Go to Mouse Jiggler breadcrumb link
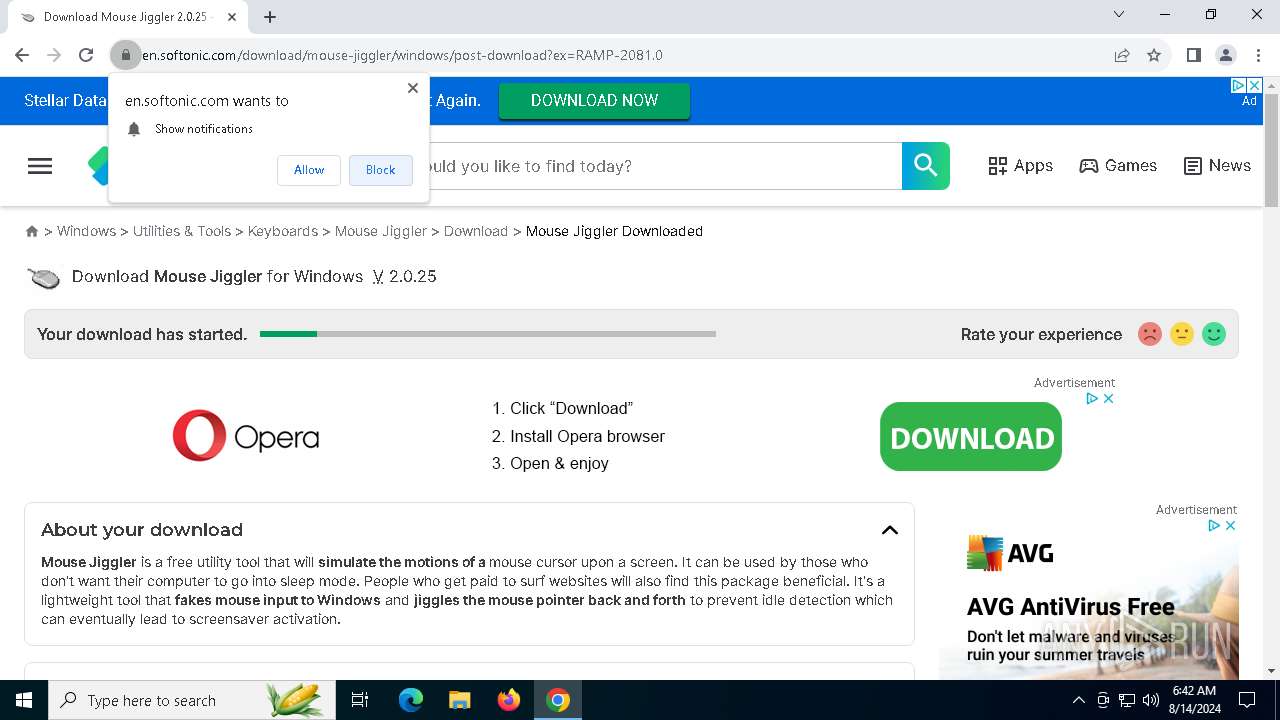The height and width of the screenshot is (720, 1280). 381,231
